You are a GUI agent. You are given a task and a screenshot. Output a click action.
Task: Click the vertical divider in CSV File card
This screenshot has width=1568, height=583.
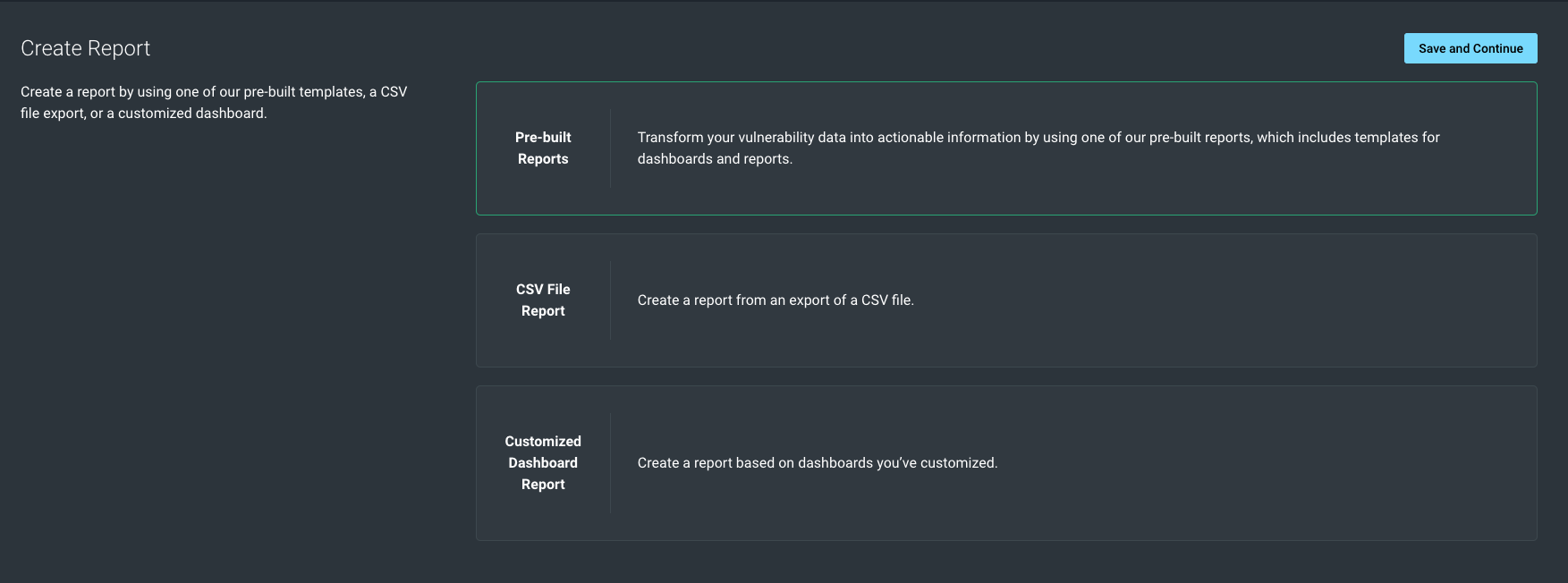pyautogui.click(x=610, y=300)
